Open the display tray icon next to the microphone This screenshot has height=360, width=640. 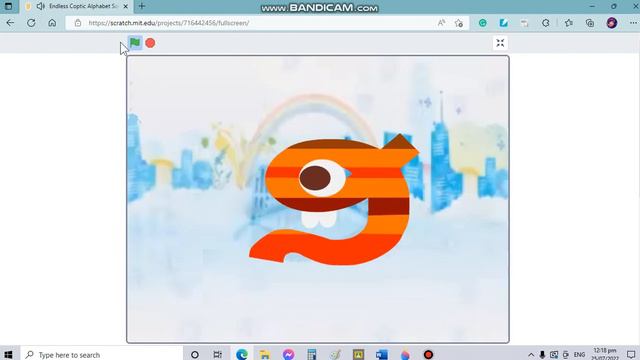coord(554,355)
